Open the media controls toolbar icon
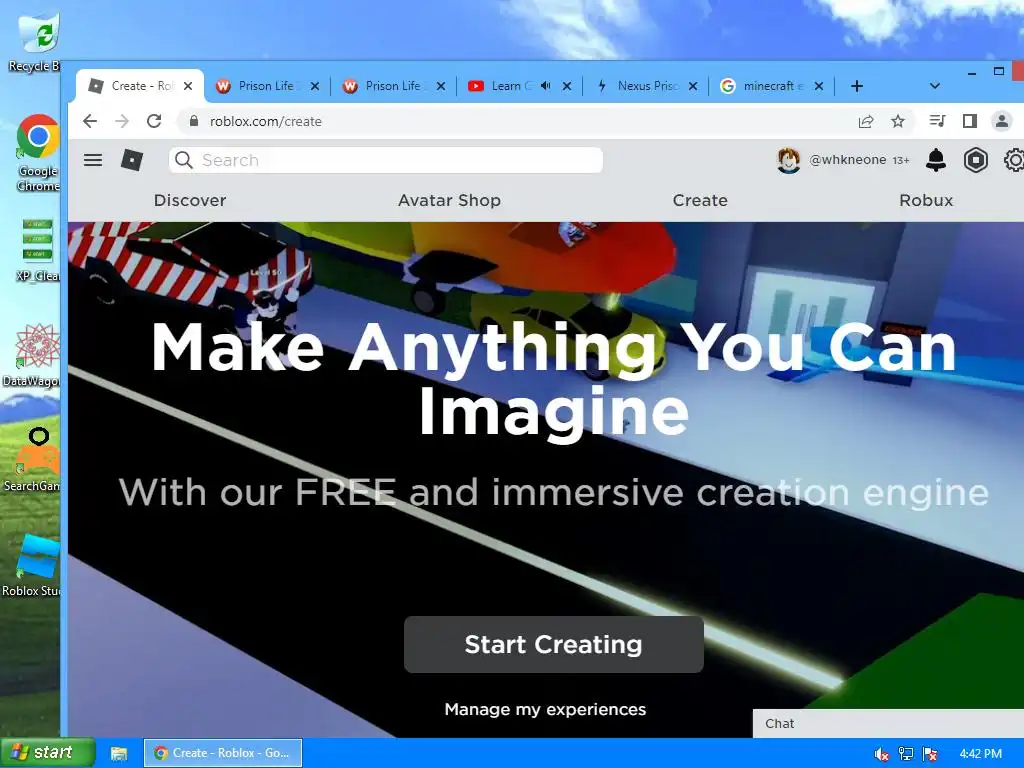The height and width of the screenshot is (768, 1024). (937, 121)
